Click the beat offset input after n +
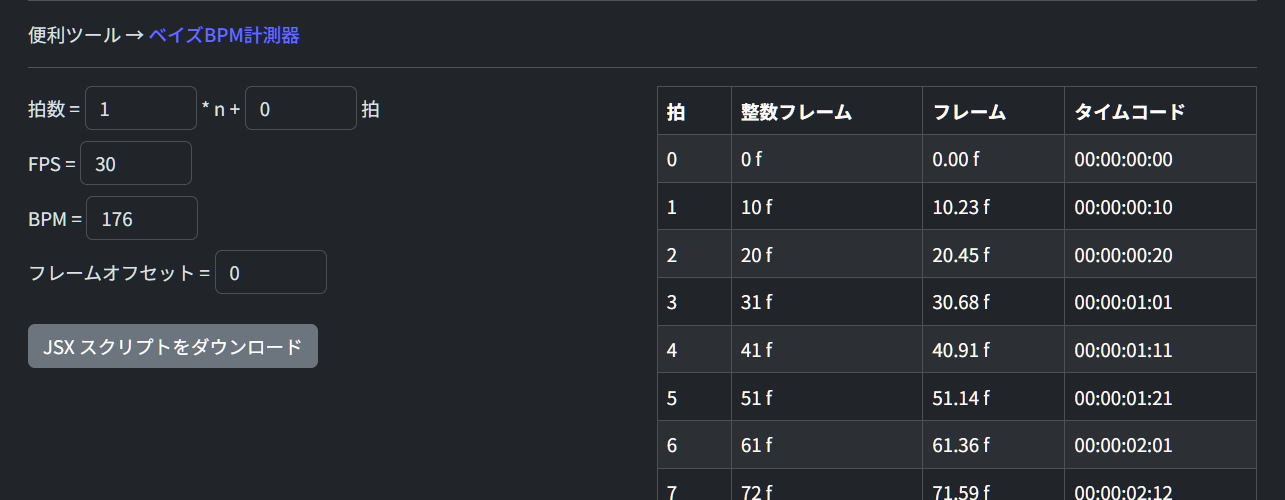The width and height of the screenshot is (1285, 500). click(x=300, y=109)
